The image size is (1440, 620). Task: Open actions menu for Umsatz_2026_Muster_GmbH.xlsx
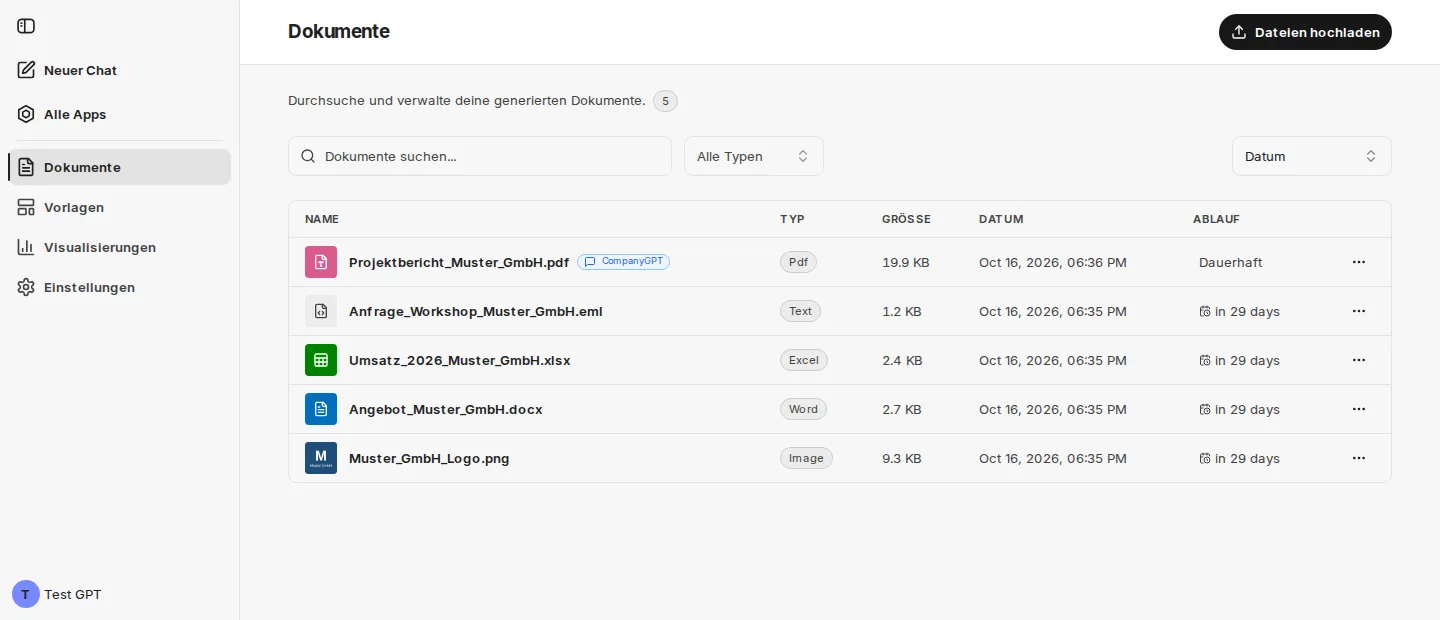(1359, 360)
